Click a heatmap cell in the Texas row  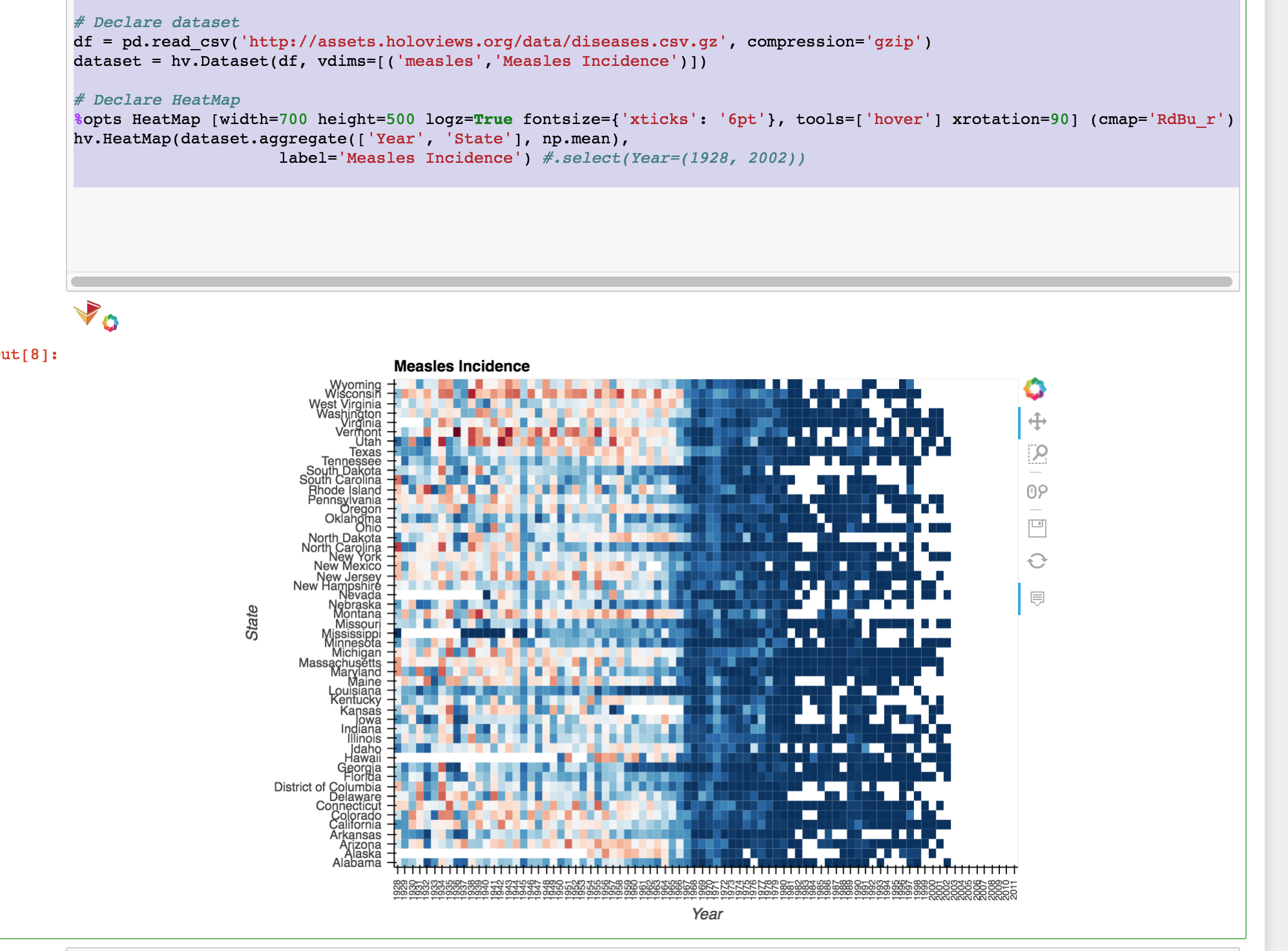[517, 452]
